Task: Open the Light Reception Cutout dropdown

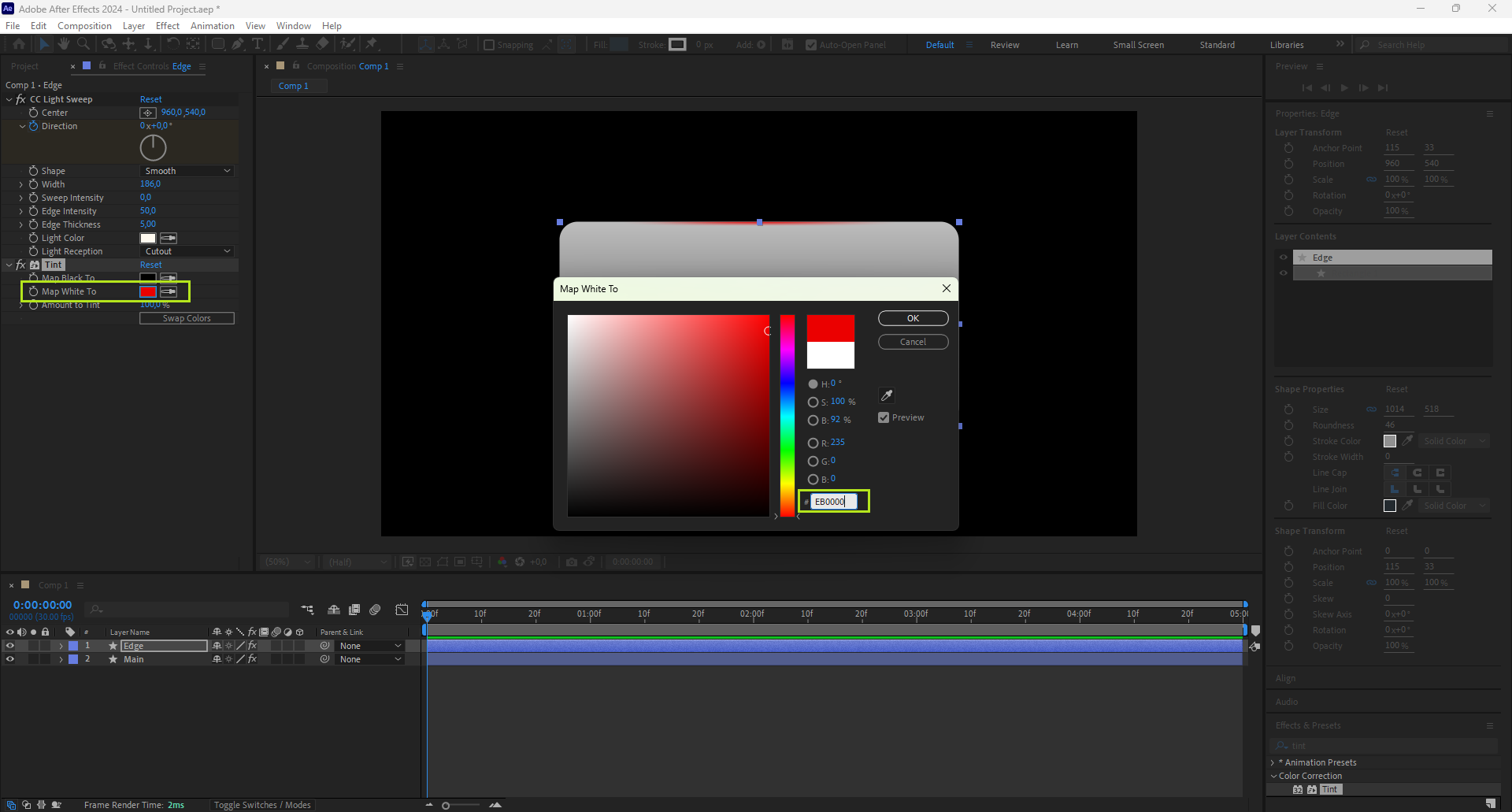Action: point(187,251)
